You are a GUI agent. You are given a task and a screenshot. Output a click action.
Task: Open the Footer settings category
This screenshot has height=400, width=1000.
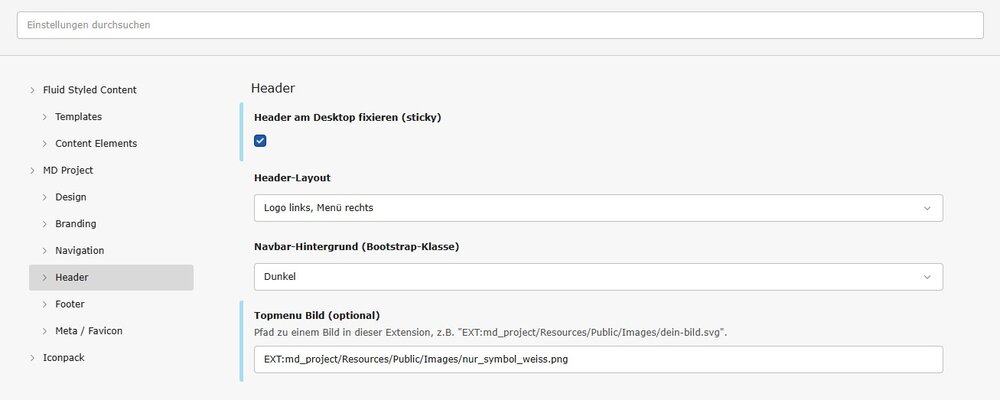click(x=70, y=304)
